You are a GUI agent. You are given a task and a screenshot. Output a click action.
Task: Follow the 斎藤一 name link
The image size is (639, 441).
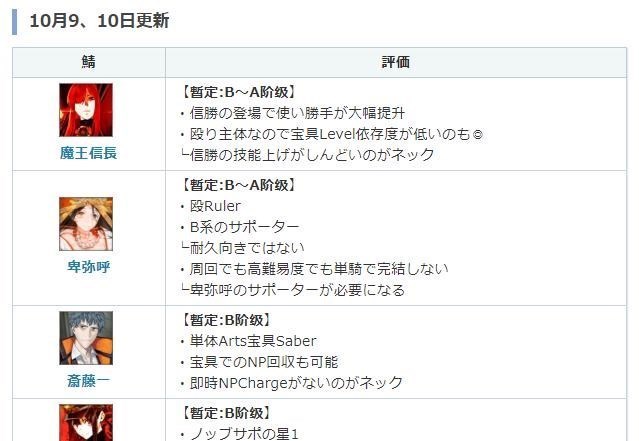tap(88, 381)
